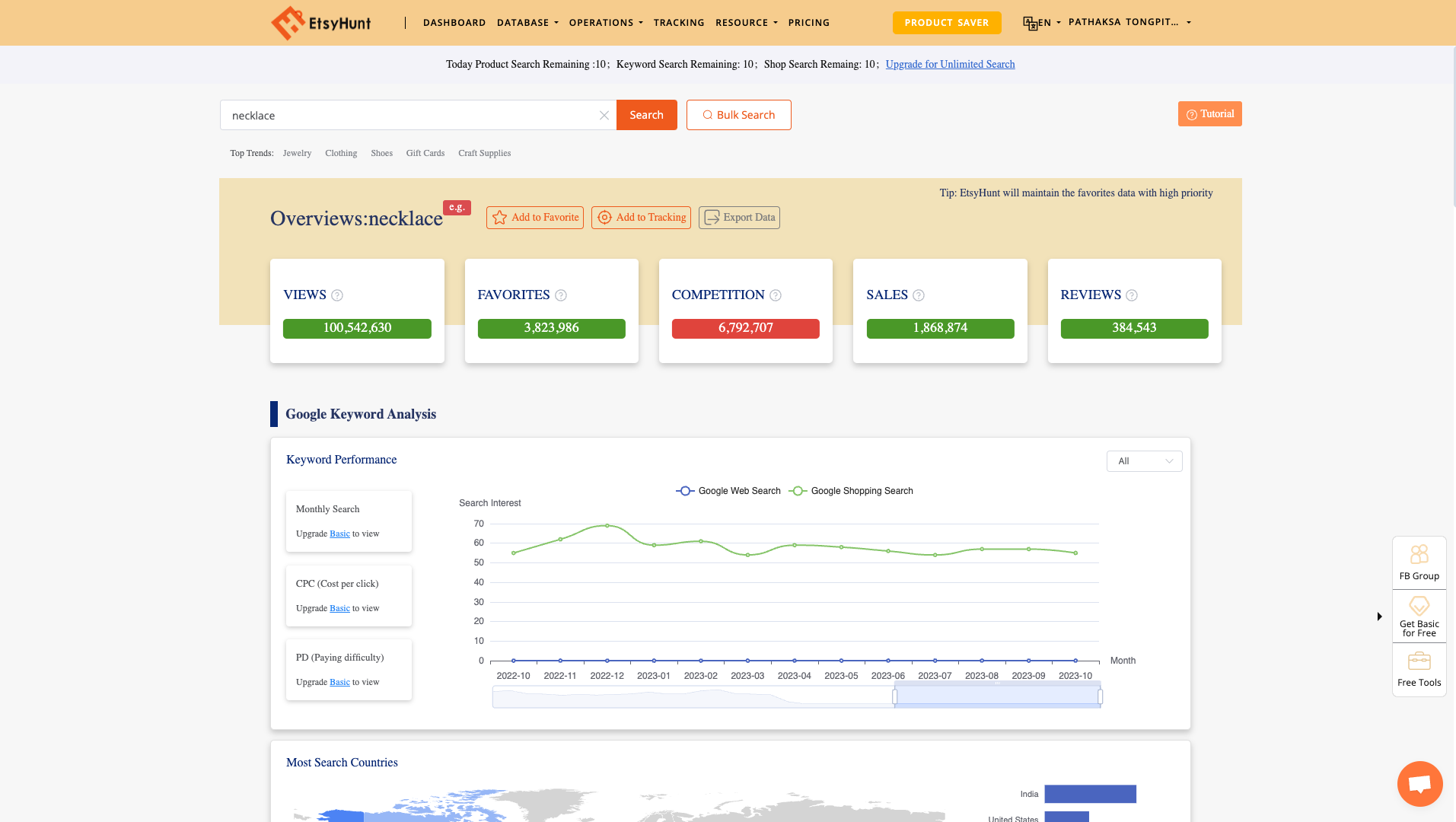
Task: Open the COMPETITION metric help icon
Action: tap(776, 295)
